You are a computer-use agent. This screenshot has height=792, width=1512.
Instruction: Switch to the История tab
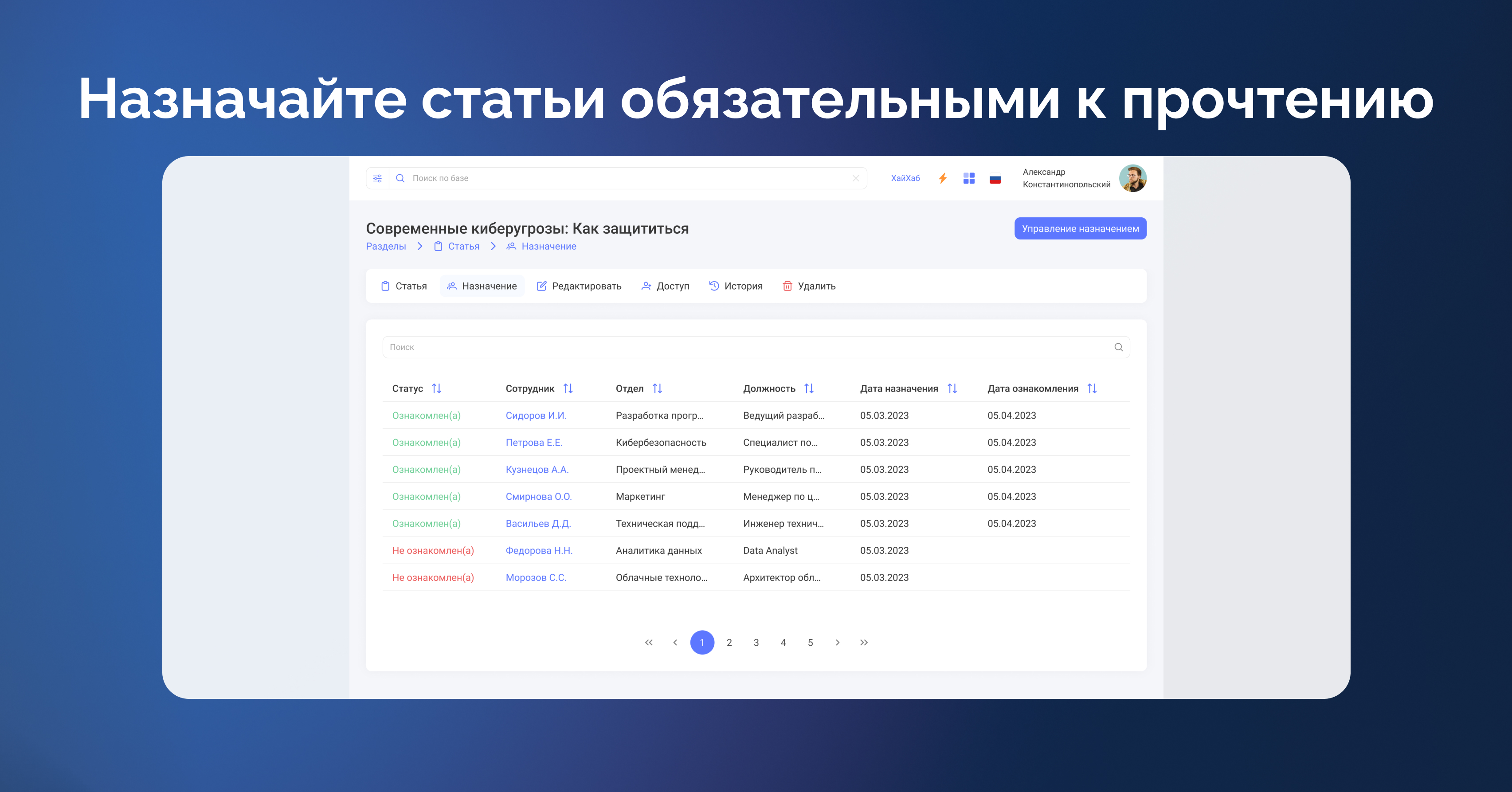click(x=736, y=286)
